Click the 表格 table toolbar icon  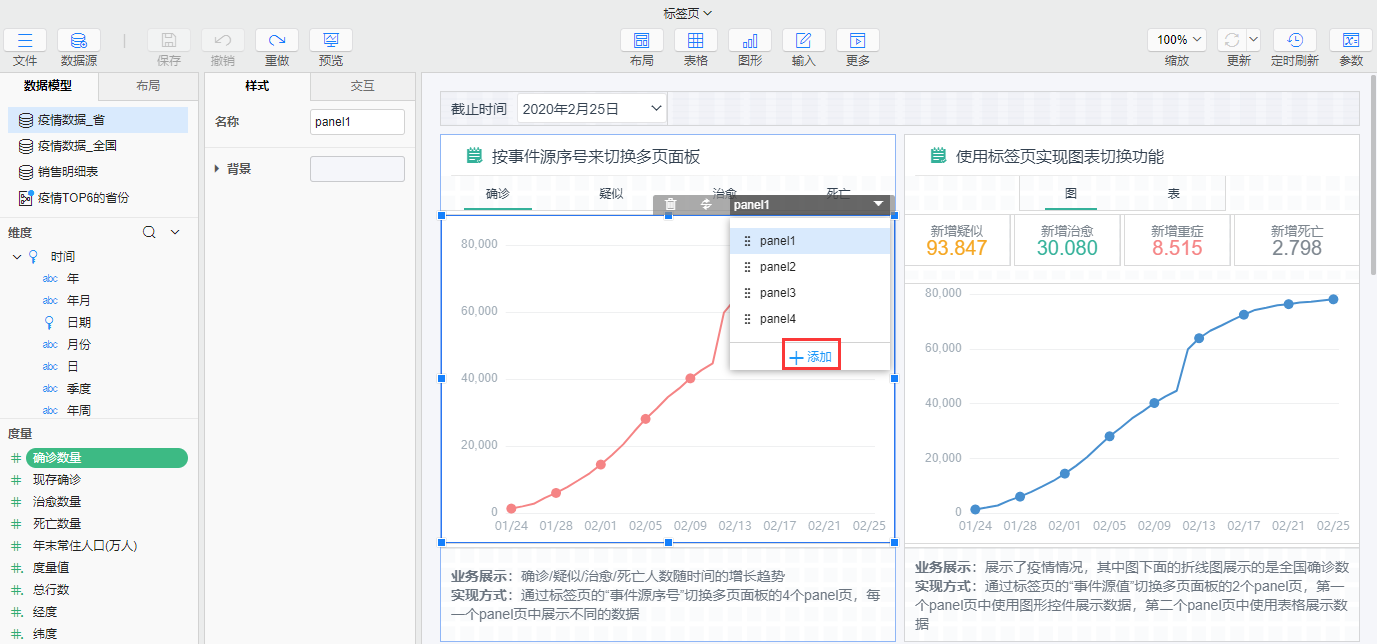click(695, 40)
